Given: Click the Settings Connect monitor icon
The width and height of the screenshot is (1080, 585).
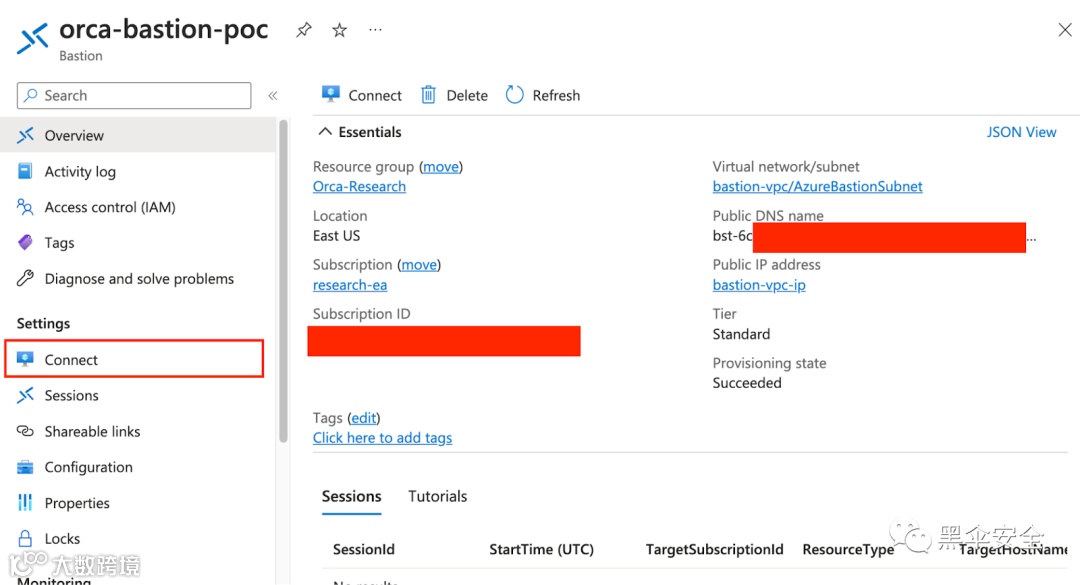Looking at the screenshot, I should tap(25, 359).
